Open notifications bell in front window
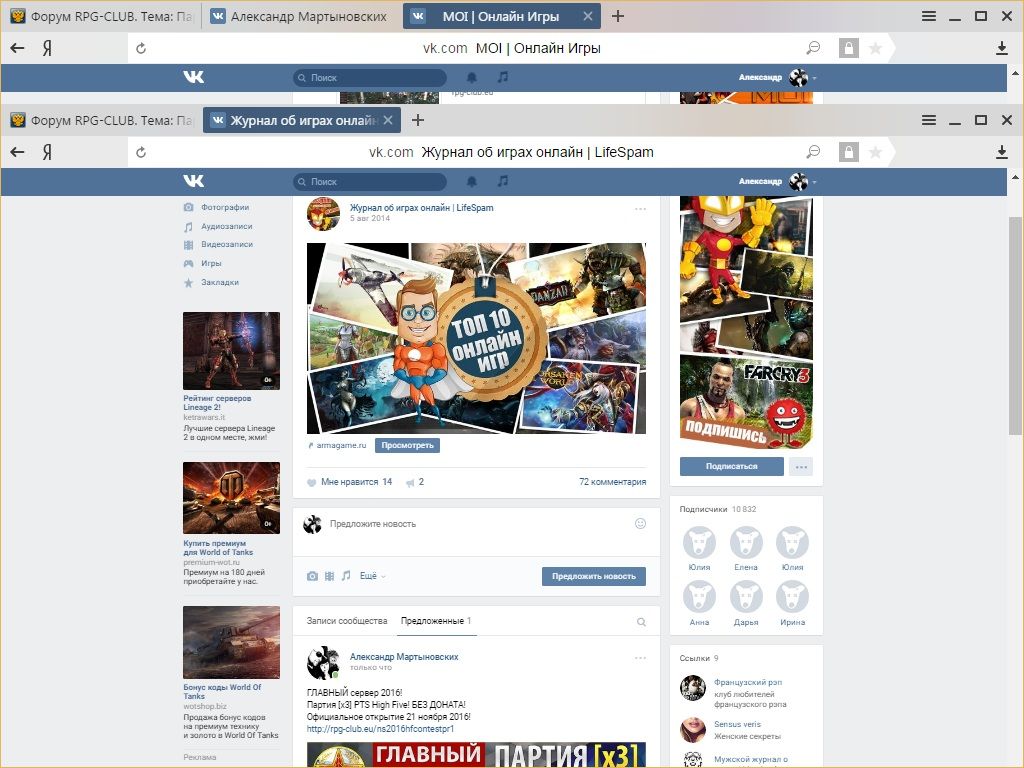This screenshot has height=768, width=1024. [x=472, y=182]
